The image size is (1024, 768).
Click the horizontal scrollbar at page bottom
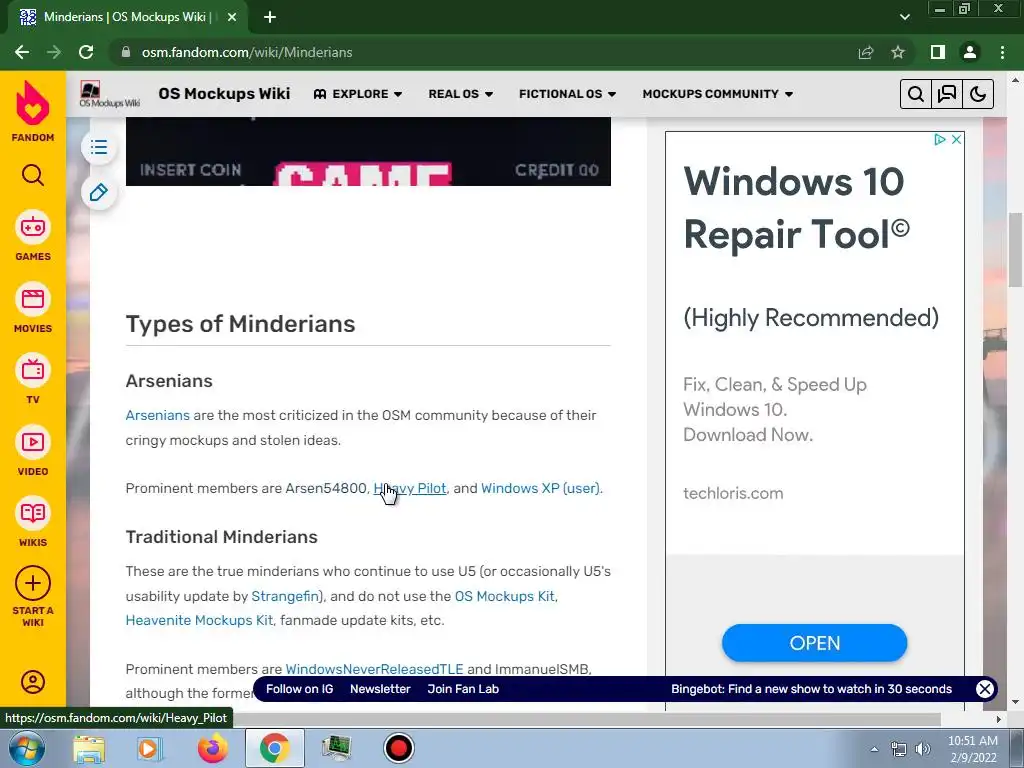click(x=588, y=719)
